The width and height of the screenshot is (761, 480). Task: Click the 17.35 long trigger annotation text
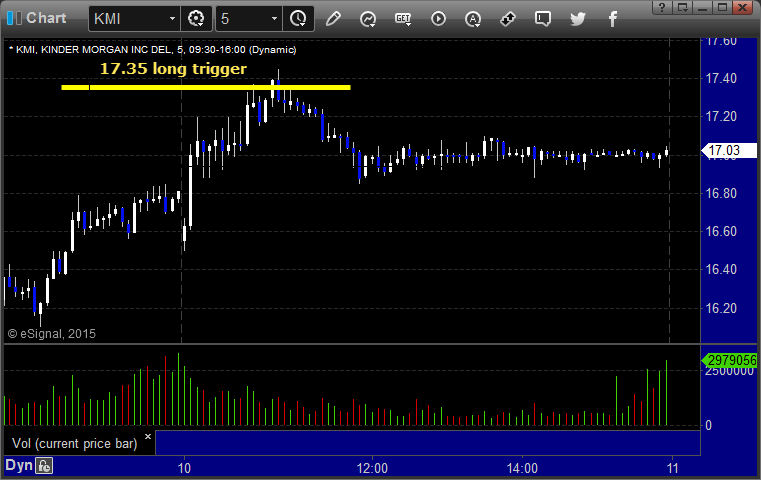173,68
